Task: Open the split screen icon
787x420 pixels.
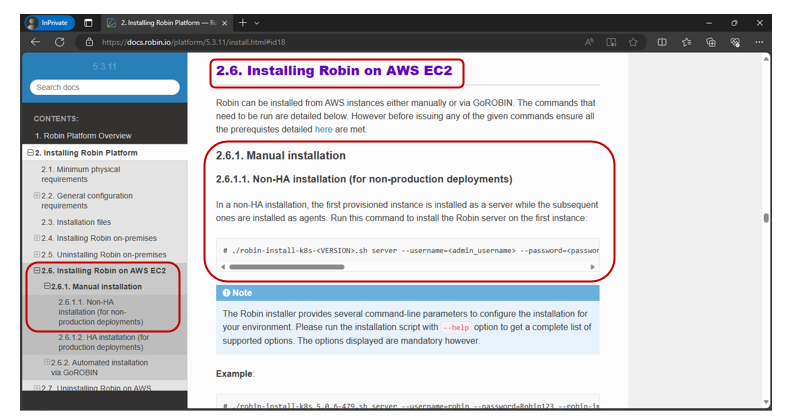Action: coord(662,42)
